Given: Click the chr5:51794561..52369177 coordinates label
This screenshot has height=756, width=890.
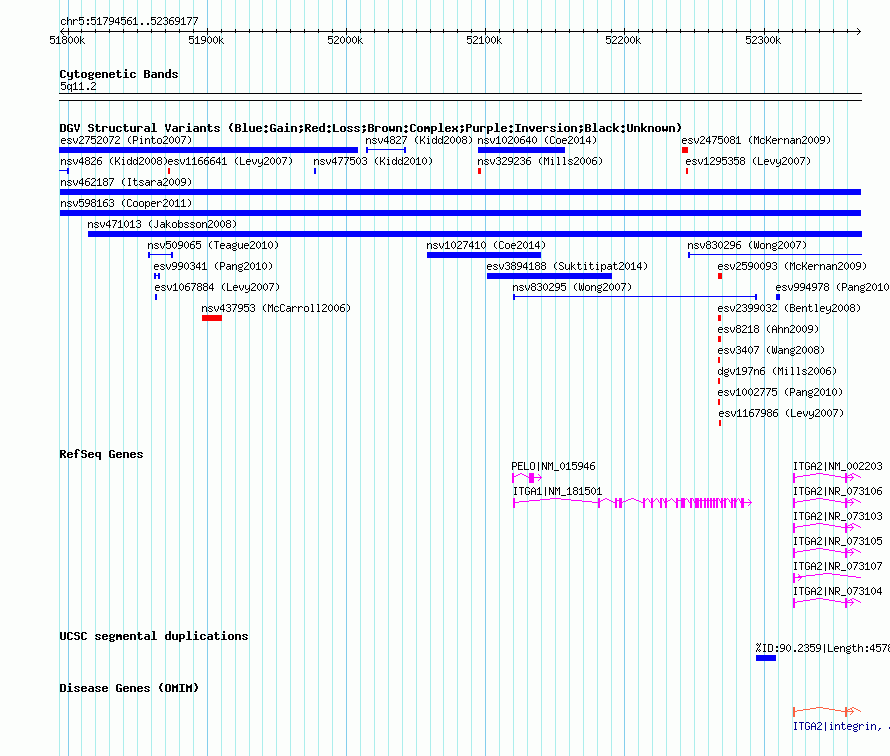Looking at the screenshot, I should click(x=129, y=22).
